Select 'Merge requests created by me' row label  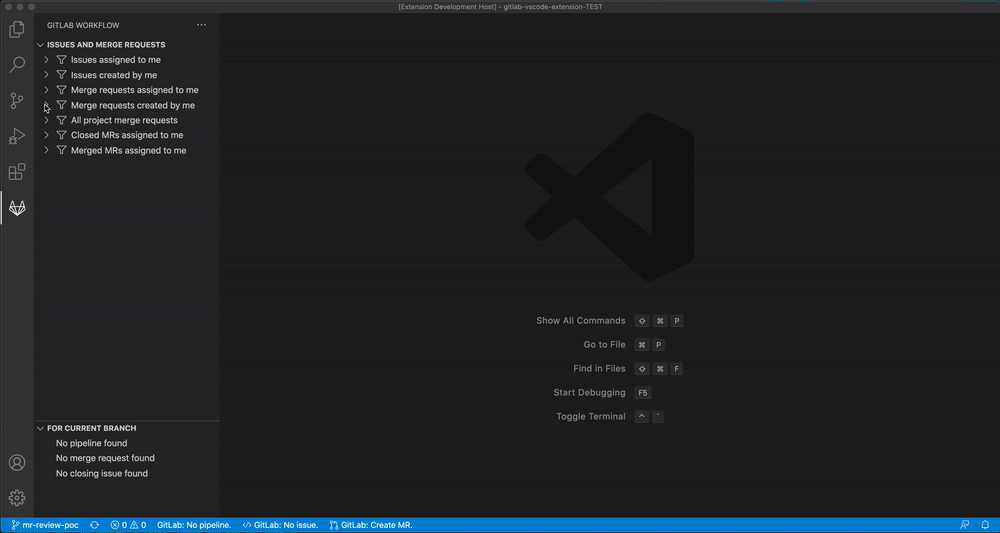(x=133, y=105)
